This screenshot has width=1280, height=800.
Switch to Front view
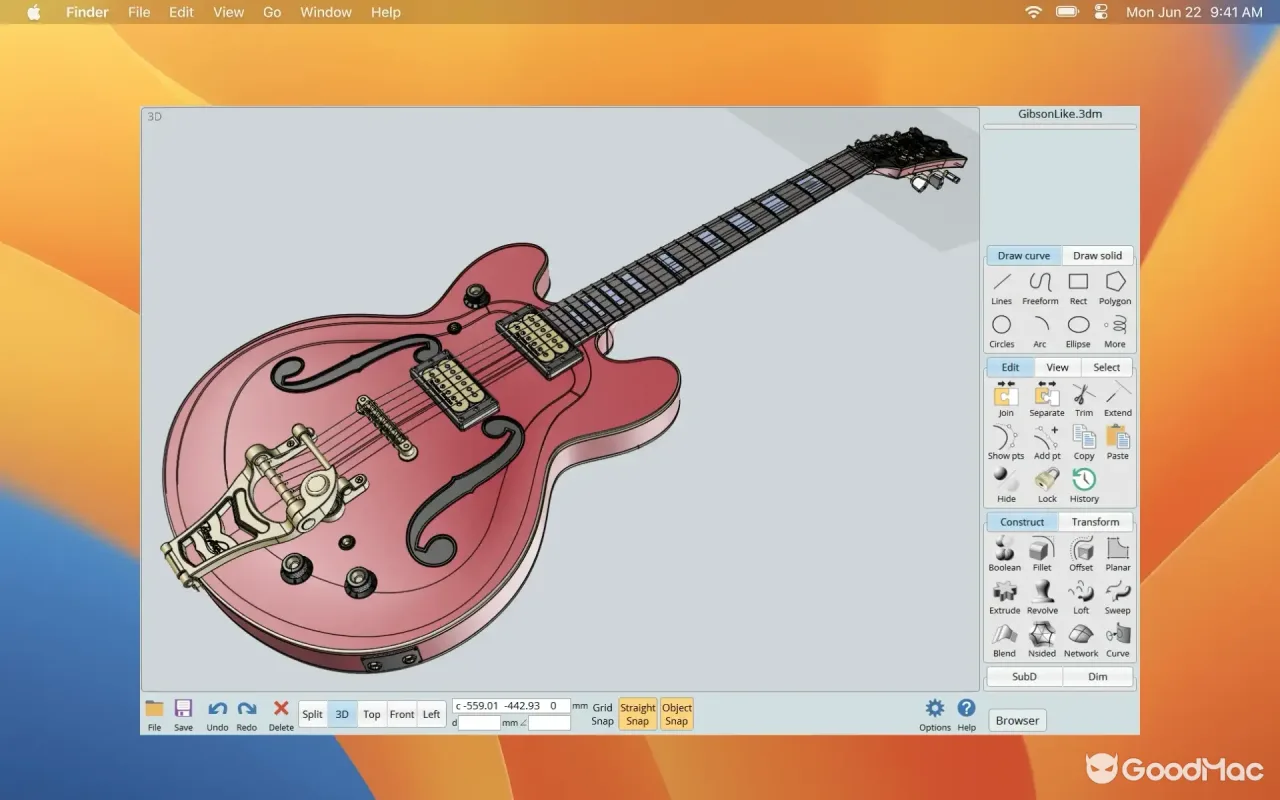pos(402,714)
